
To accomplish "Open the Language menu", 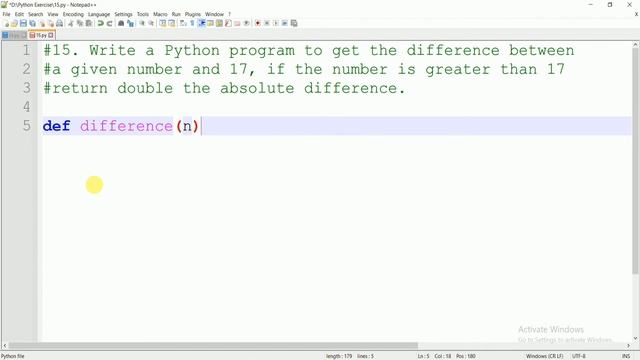I will pos(99,14).
